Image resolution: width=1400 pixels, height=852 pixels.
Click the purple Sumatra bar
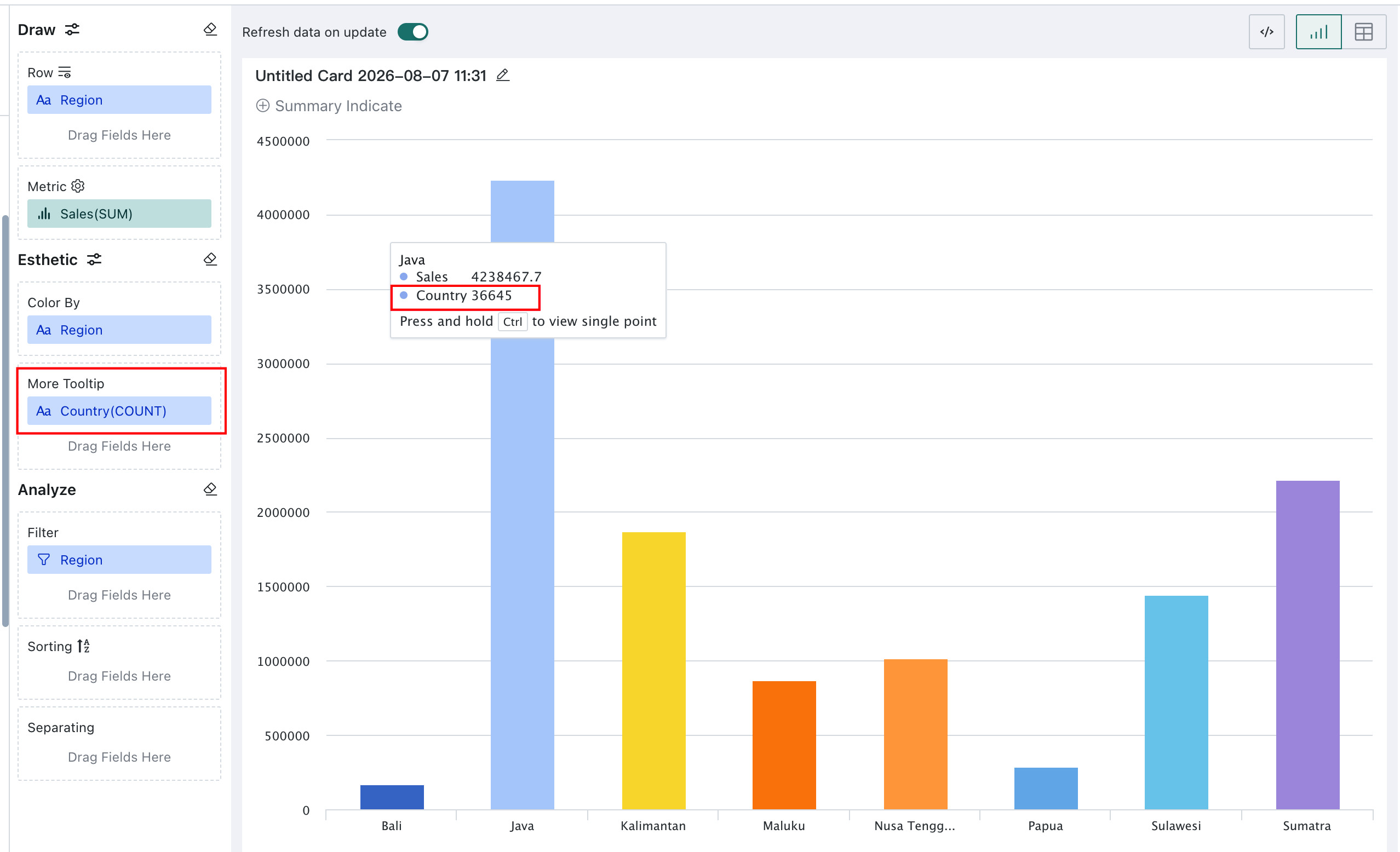[x=1307, y=644]
